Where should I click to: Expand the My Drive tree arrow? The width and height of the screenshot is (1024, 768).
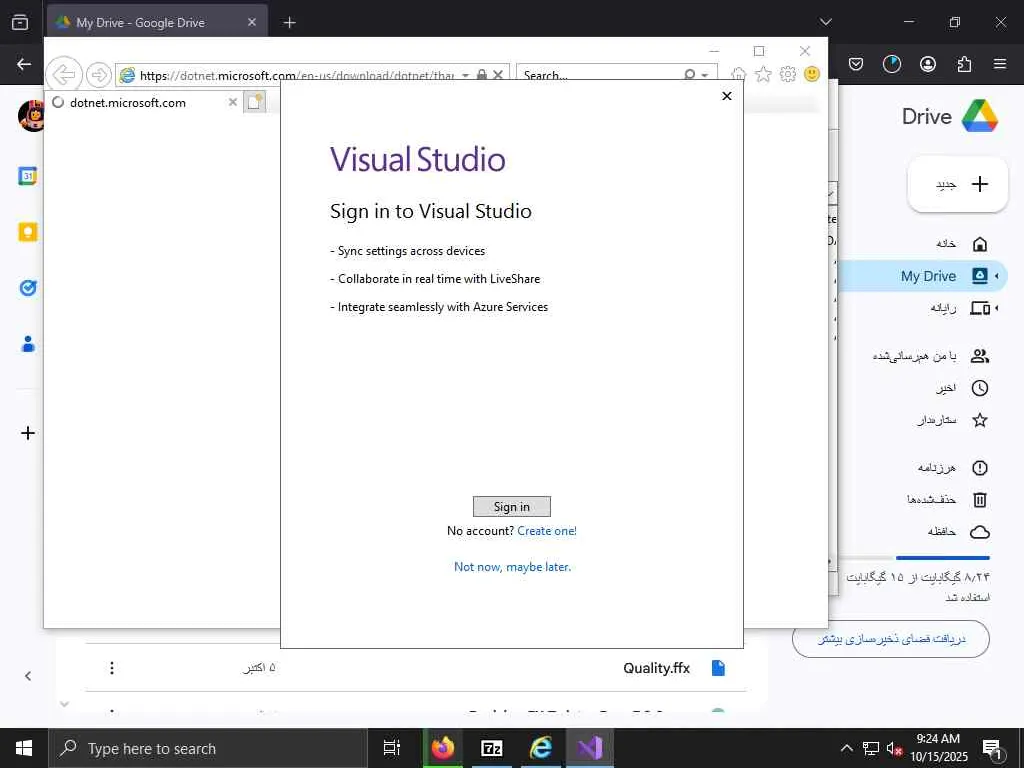[997, 276]
